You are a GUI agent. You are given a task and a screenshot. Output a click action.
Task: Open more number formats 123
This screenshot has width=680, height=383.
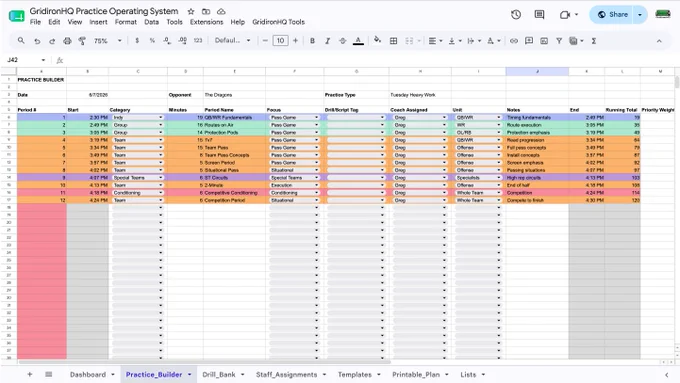click(198, 40)
